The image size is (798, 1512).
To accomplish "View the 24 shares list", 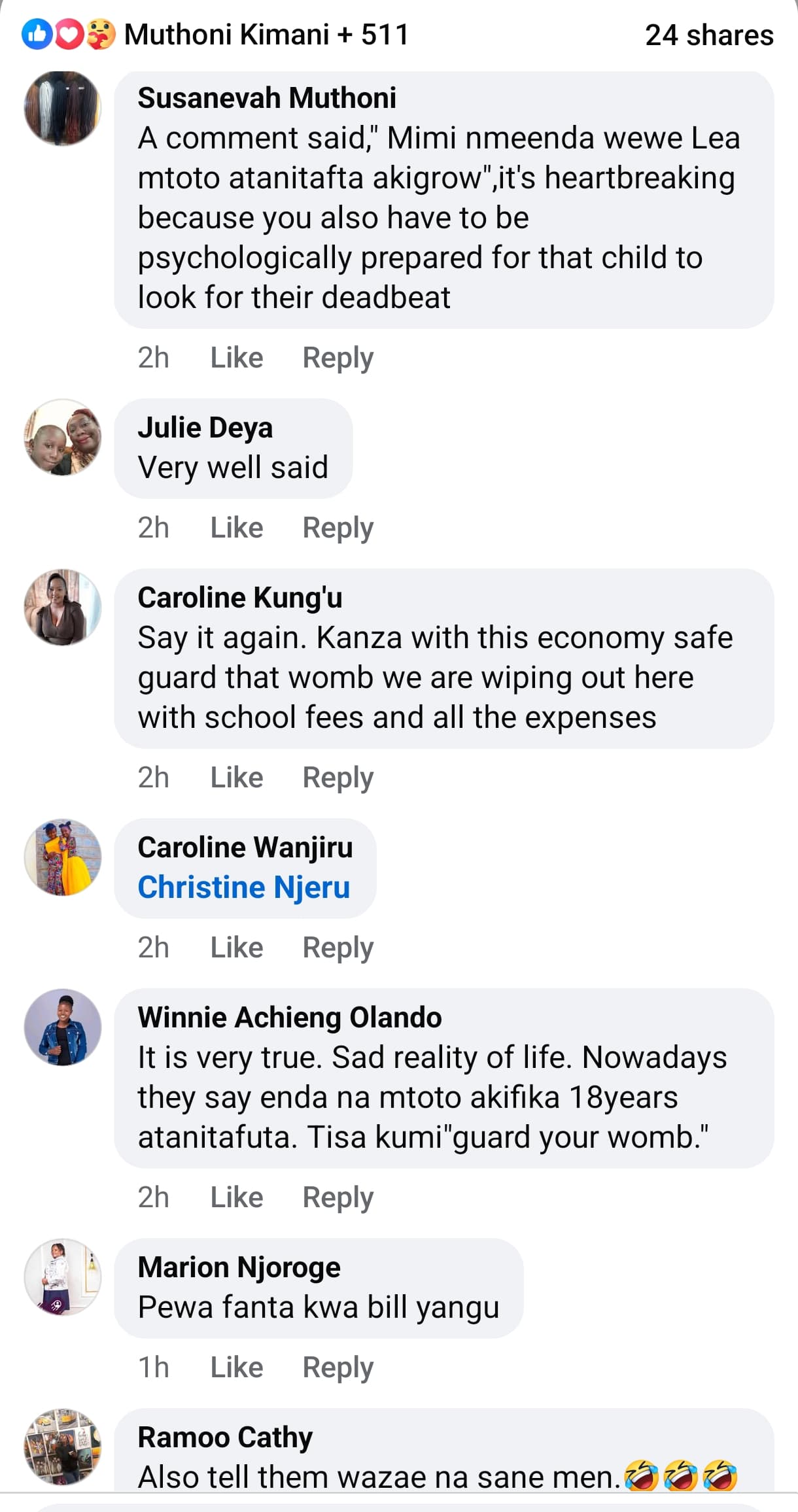I will point(709,35).
